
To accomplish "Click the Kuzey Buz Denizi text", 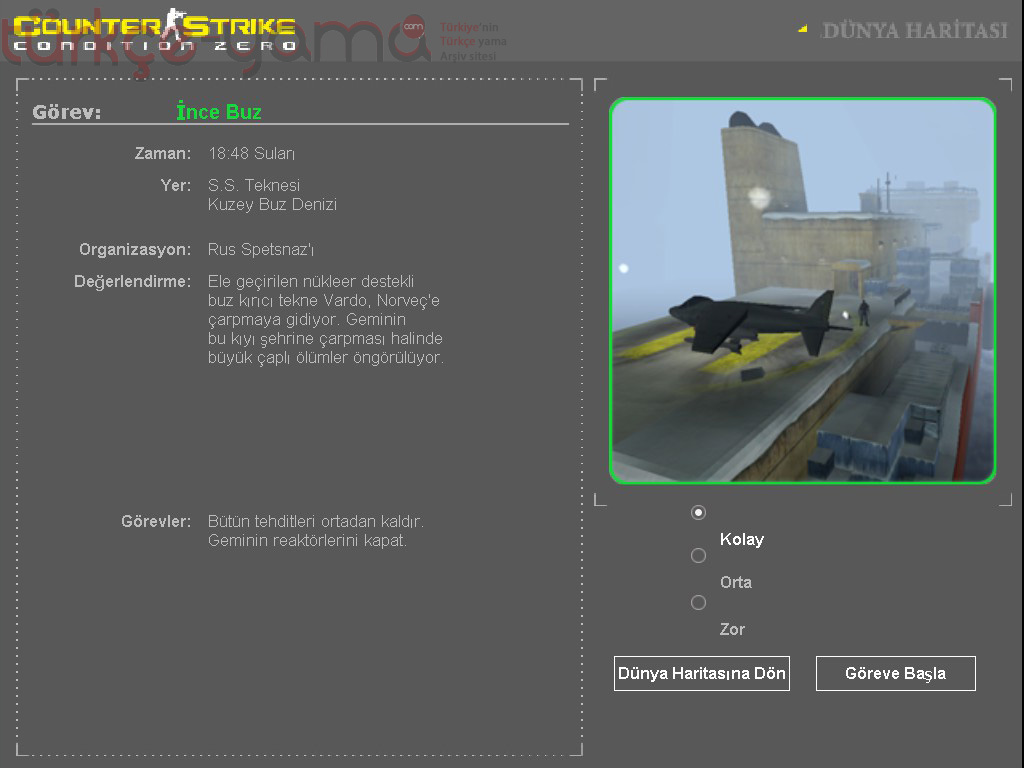I will coord(272,204).
